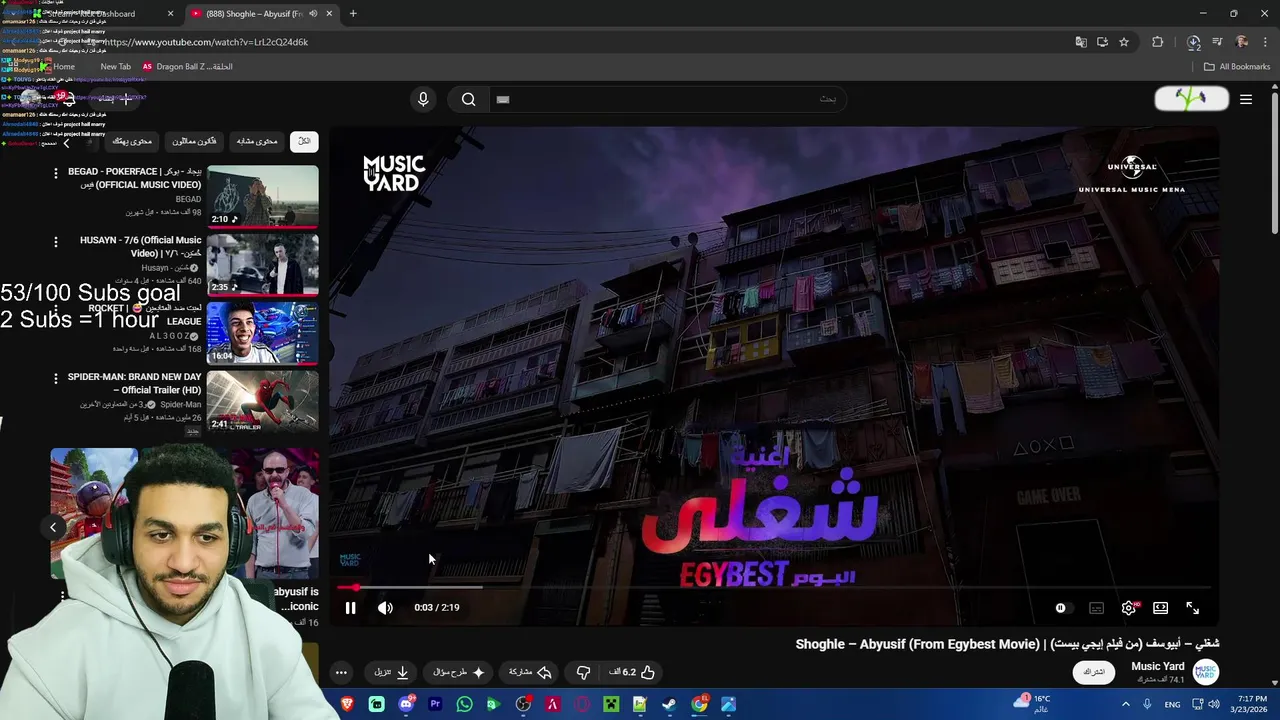
Task: Open options menu for BEGAD - POKERFACE video
Action: 56,173
